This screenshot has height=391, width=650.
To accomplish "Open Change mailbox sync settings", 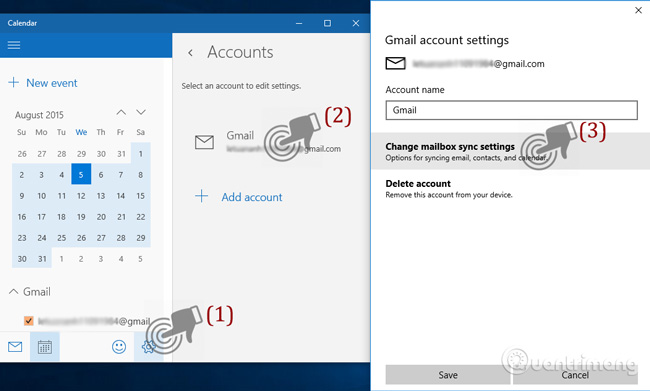I will click(x=511, y=151).
